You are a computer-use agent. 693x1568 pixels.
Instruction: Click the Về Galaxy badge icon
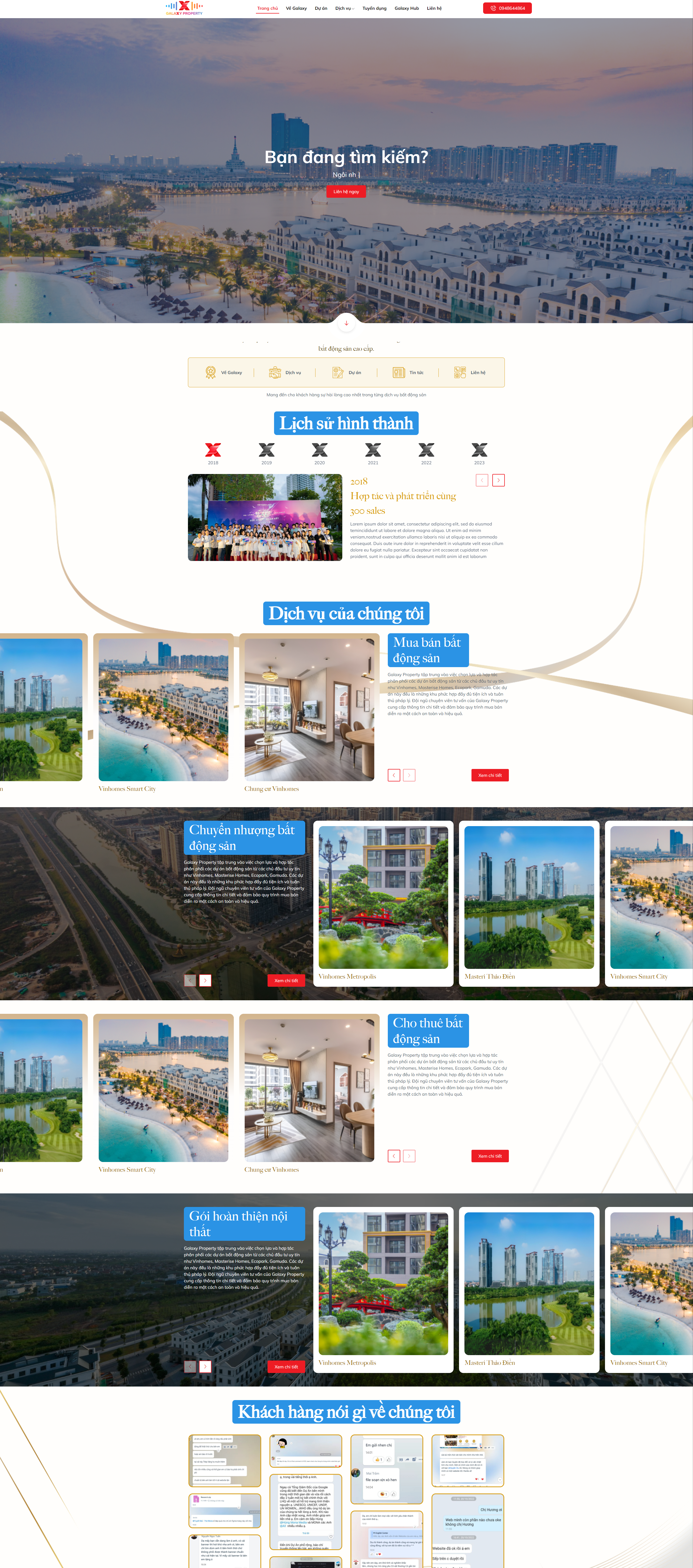coord(210,372)
